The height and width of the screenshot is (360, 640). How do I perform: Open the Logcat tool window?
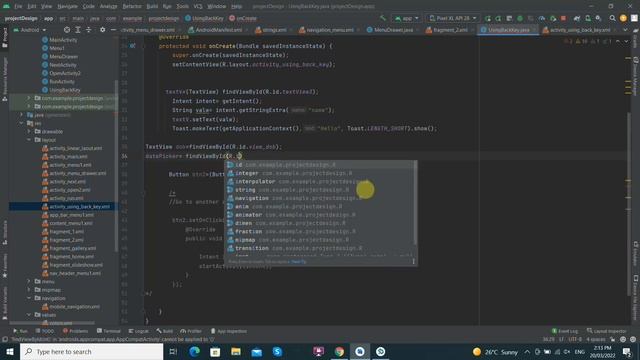coord(139,331)
